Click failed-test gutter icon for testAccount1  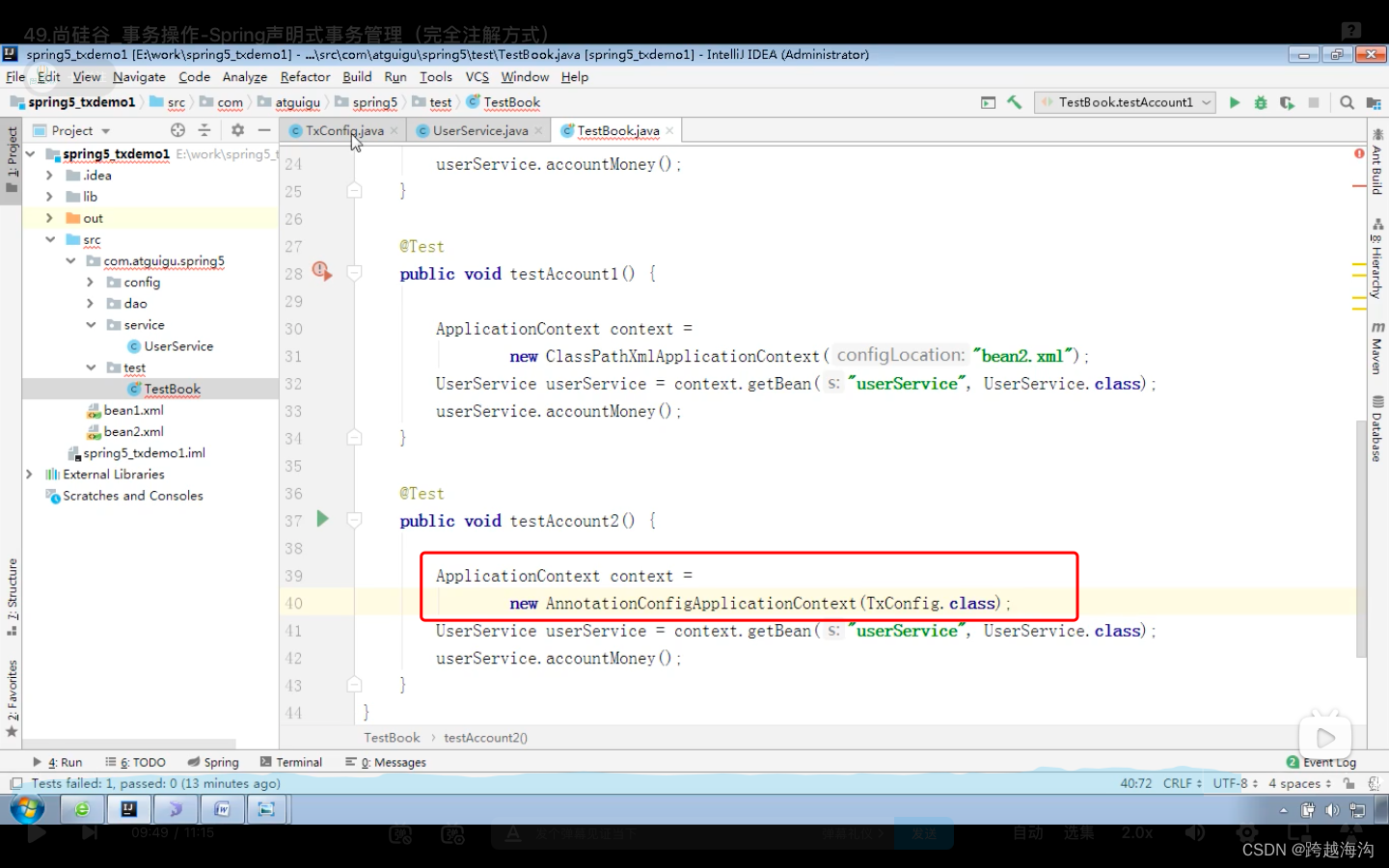(321, 272)
